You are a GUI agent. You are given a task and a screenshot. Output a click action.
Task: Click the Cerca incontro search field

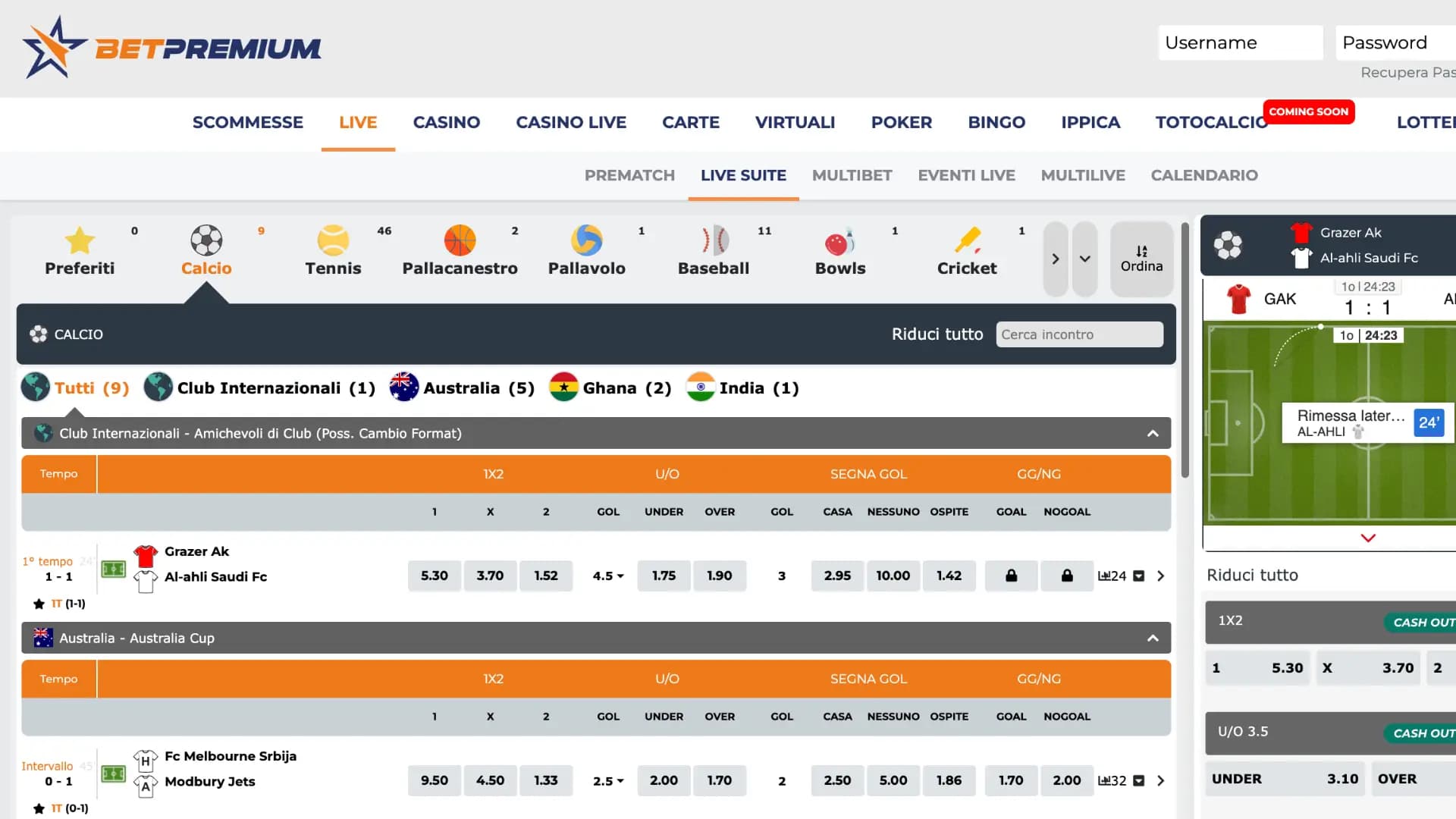tap(1079, 334)
